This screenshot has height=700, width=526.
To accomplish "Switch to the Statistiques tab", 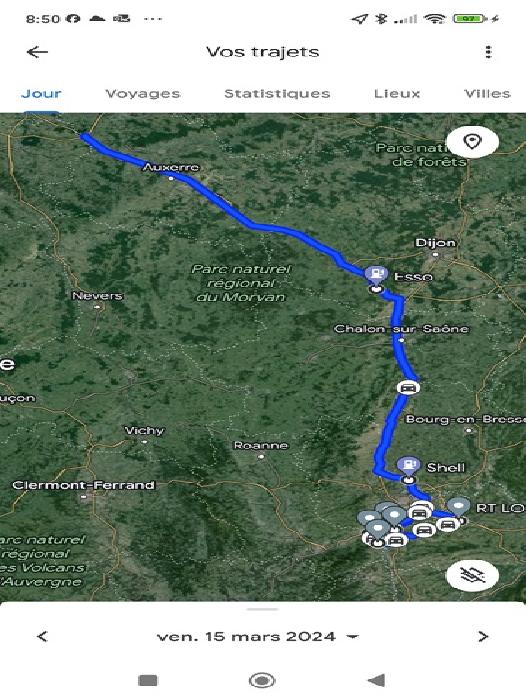I will 277,94.
